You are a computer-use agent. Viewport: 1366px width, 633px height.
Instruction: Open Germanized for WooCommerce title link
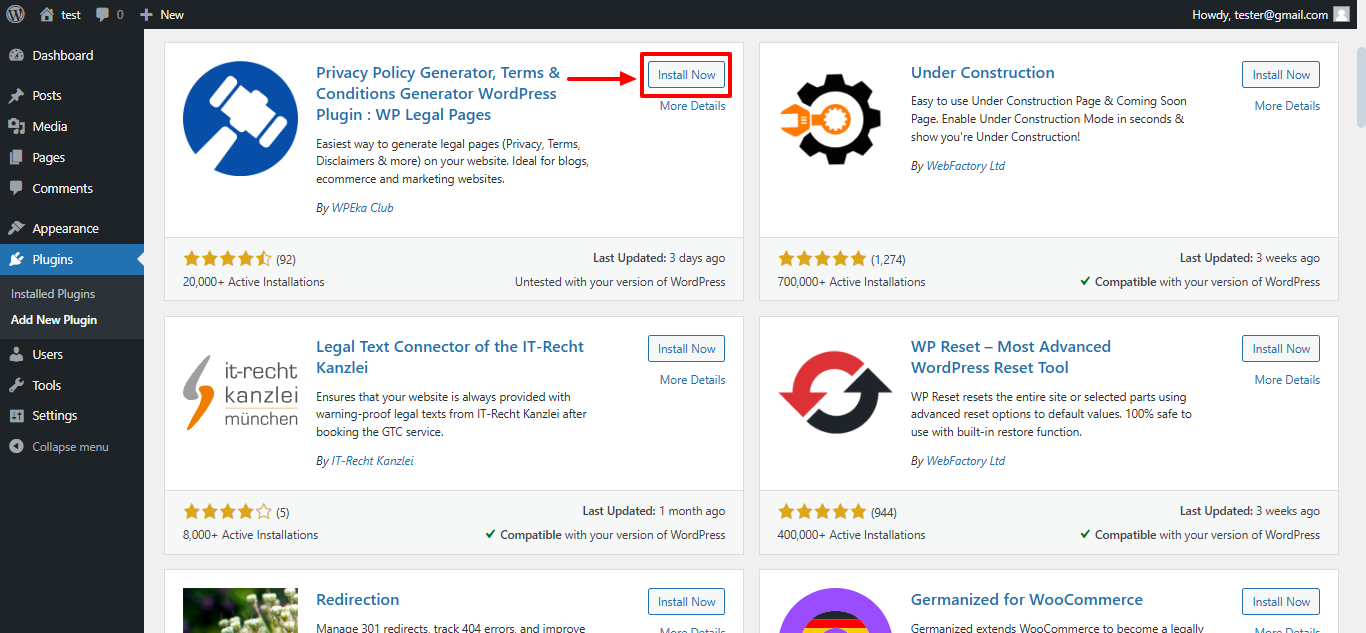[x=1027, y=600]
